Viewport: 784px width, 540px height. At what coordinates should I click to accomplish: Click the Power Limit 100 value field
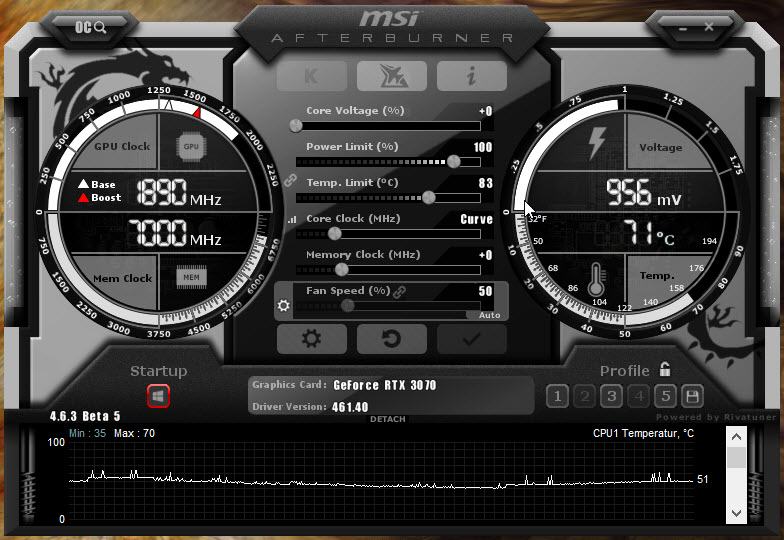(482, 147)
